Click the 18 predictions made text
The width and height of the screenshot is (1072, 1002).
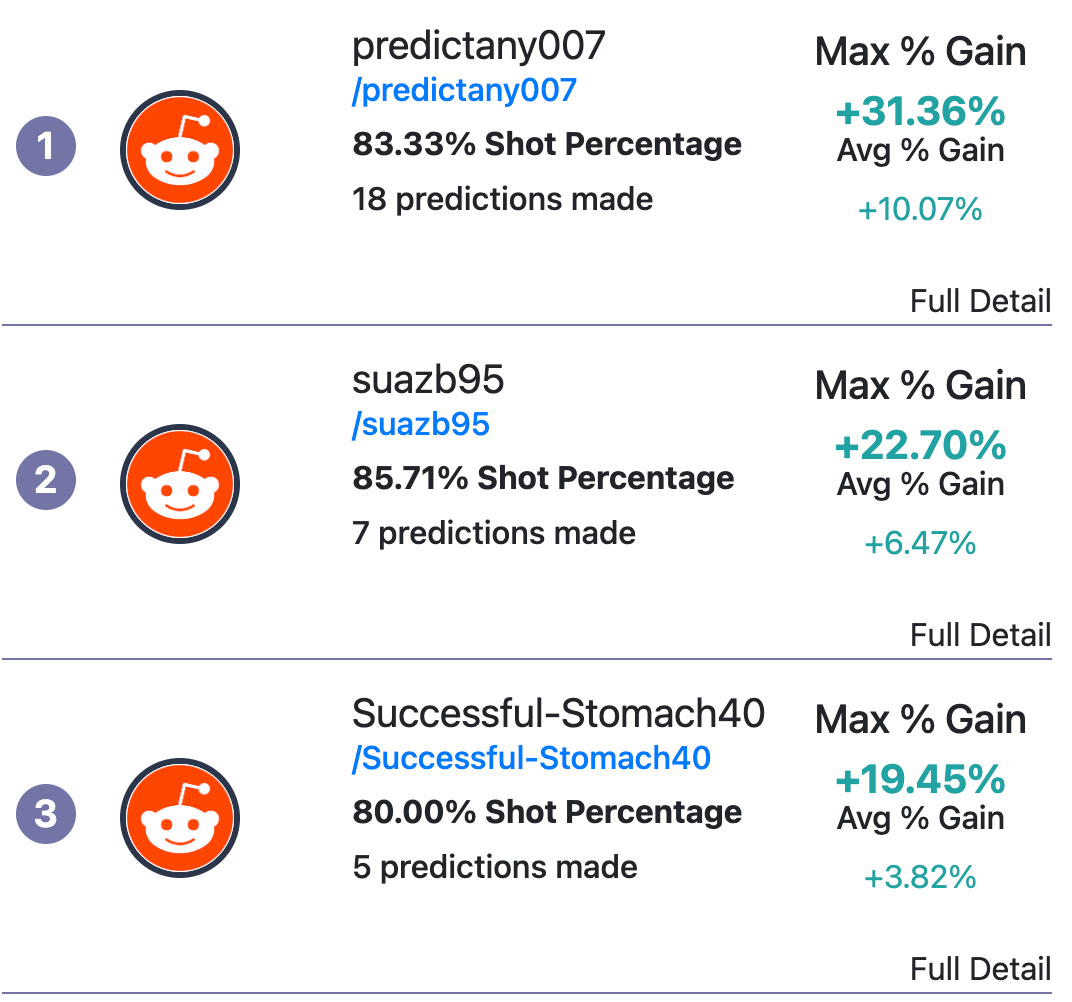502,200
